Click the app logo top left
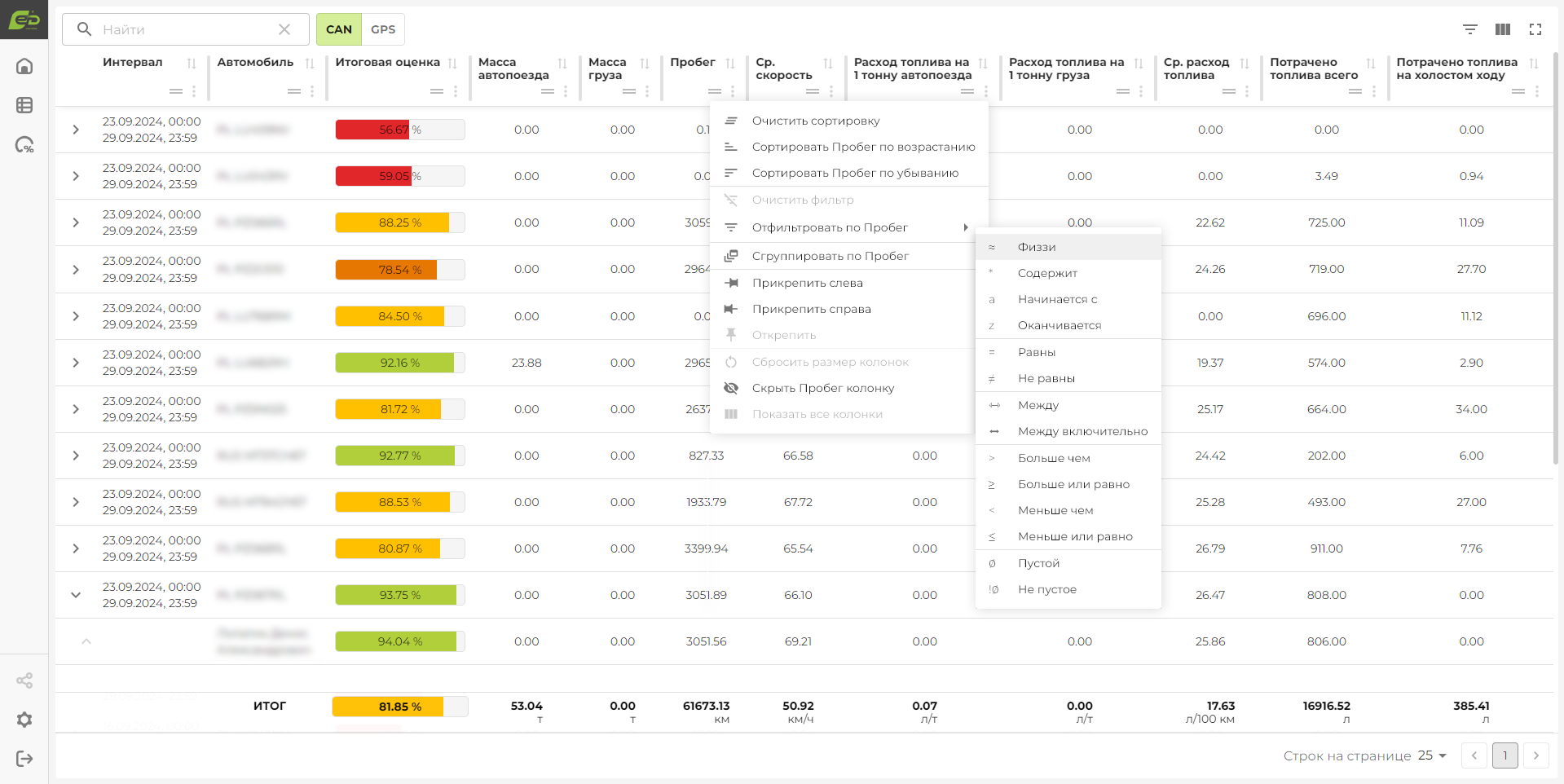1564x784 pixels. click(24, 20)
